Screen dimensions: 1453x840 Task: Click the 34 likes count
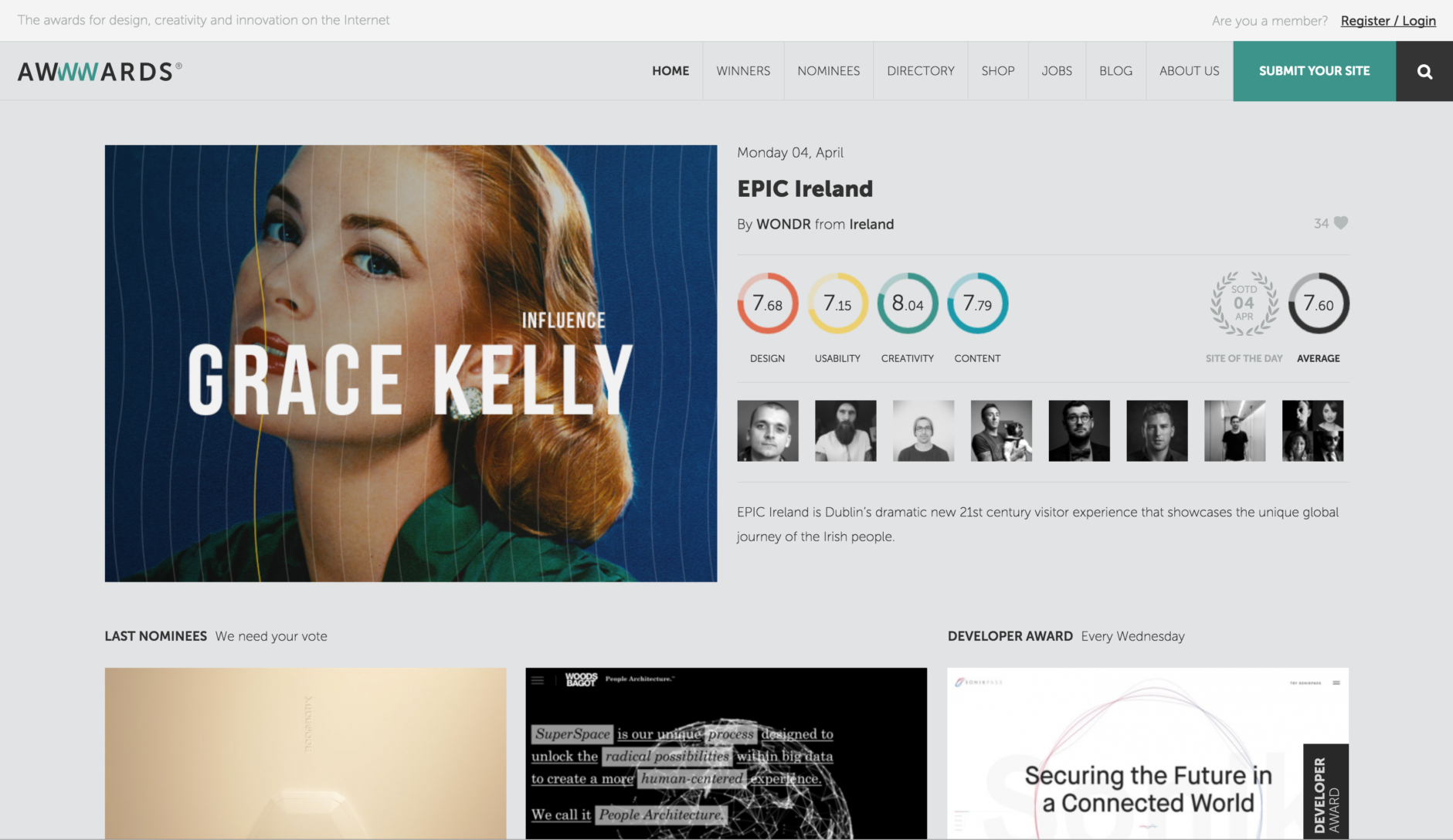point(1321,223)
